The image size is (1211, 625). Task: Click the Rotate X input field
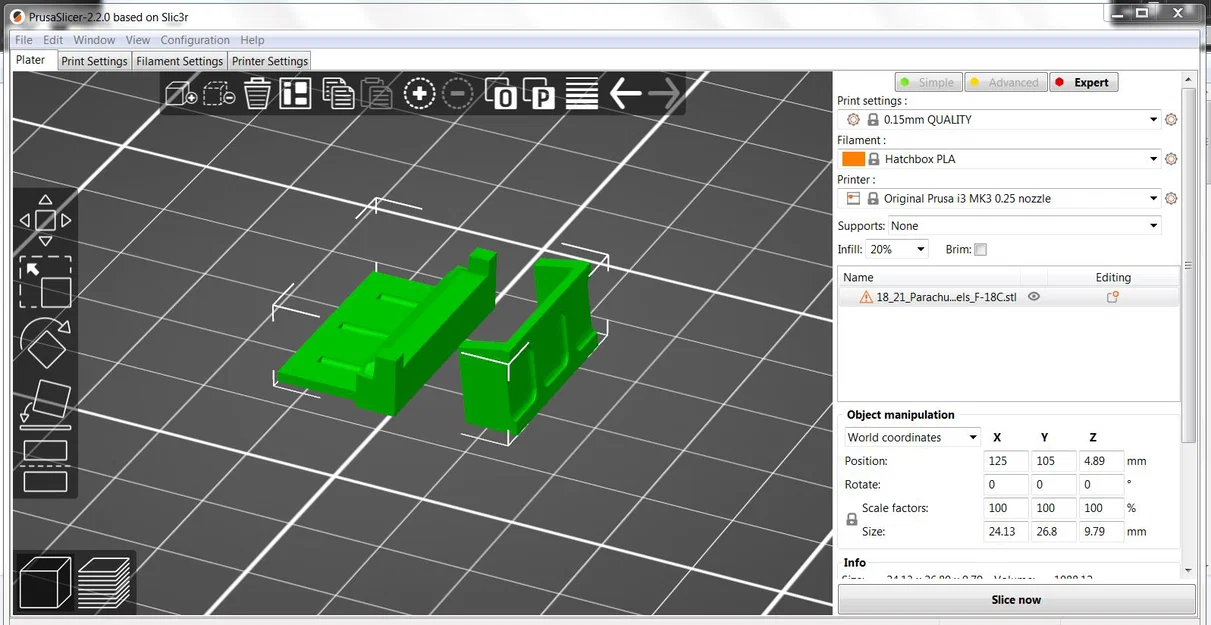pos(1005,485)
